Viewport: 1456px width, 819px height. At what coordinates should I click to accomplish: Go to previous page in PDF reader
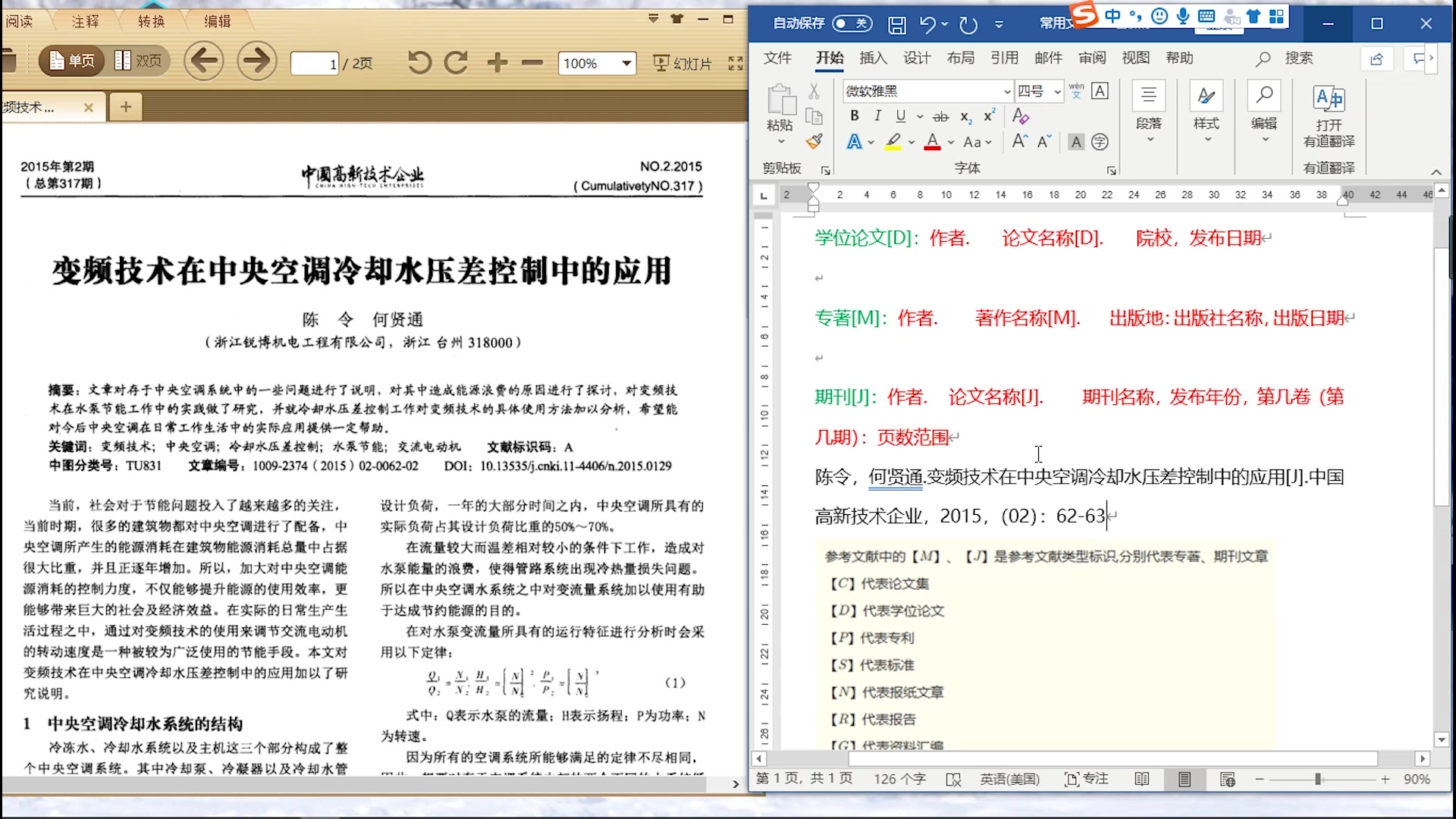point(203,61)
